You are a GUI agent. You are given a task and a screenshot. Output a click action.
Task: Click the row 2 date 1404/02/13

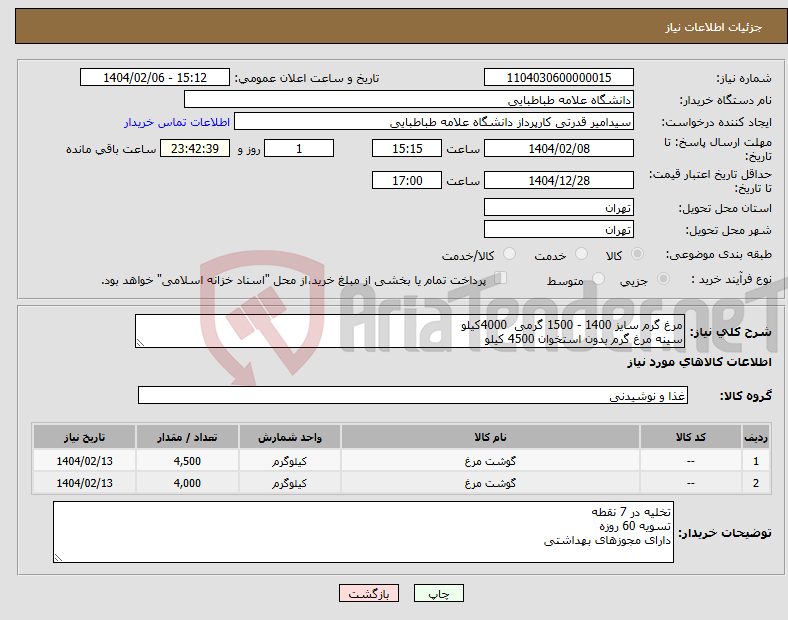[84, 483]
